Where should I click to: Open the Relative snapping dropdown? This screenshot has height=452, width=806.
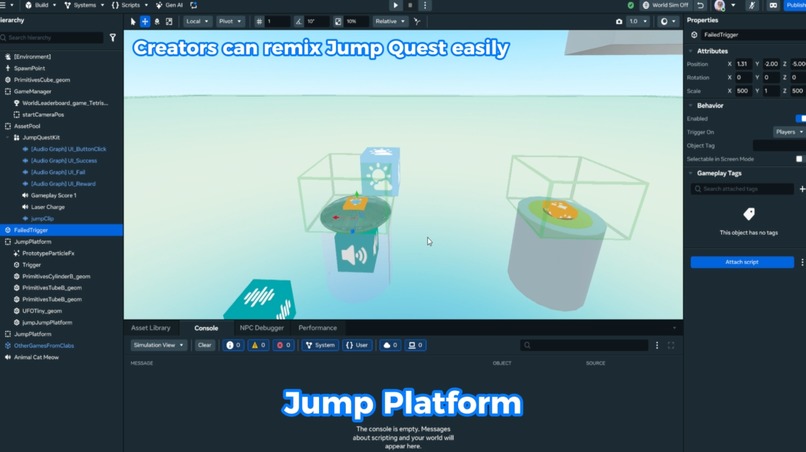(390, 22)
